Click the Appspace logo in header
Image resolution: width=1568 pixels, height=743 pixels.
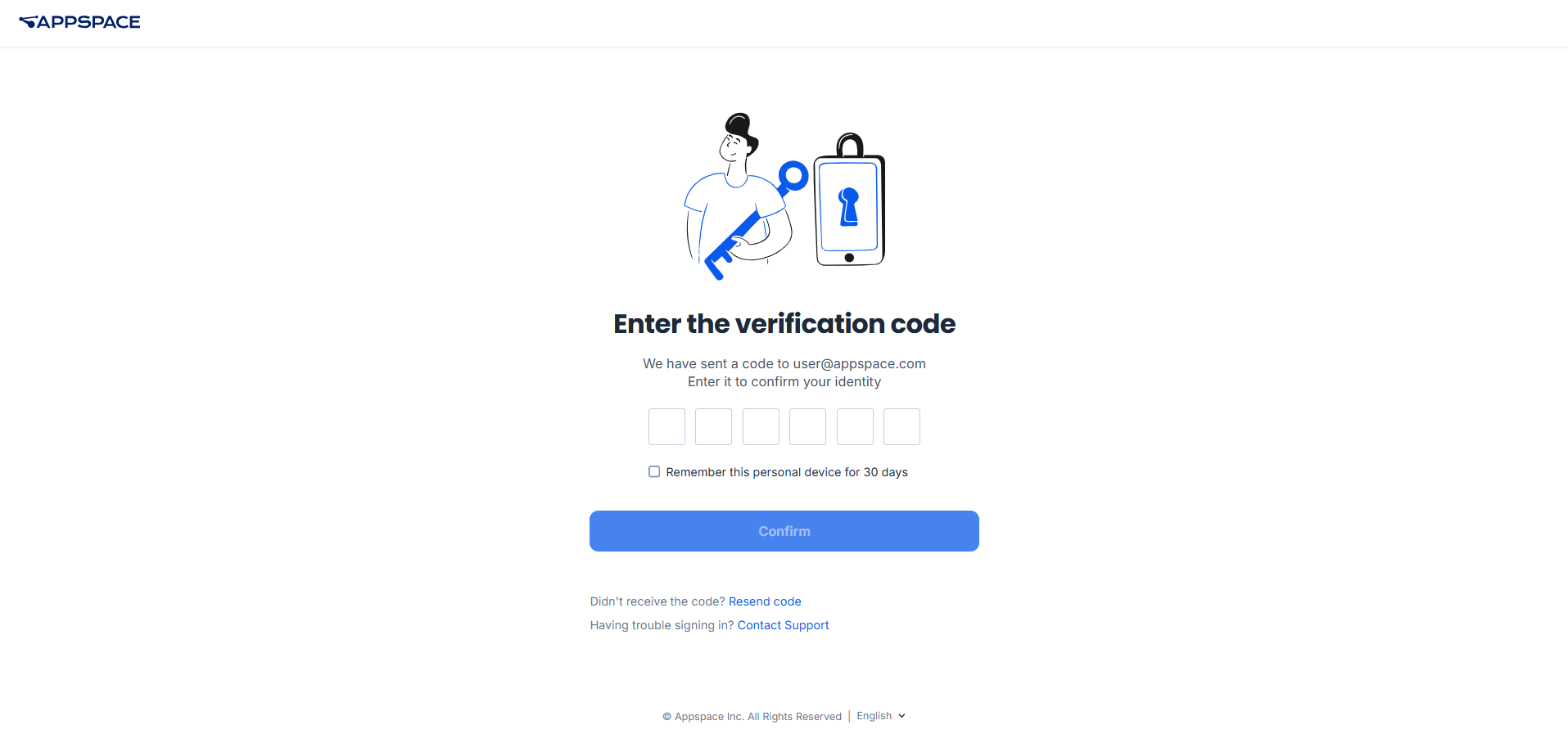[79, 22]
